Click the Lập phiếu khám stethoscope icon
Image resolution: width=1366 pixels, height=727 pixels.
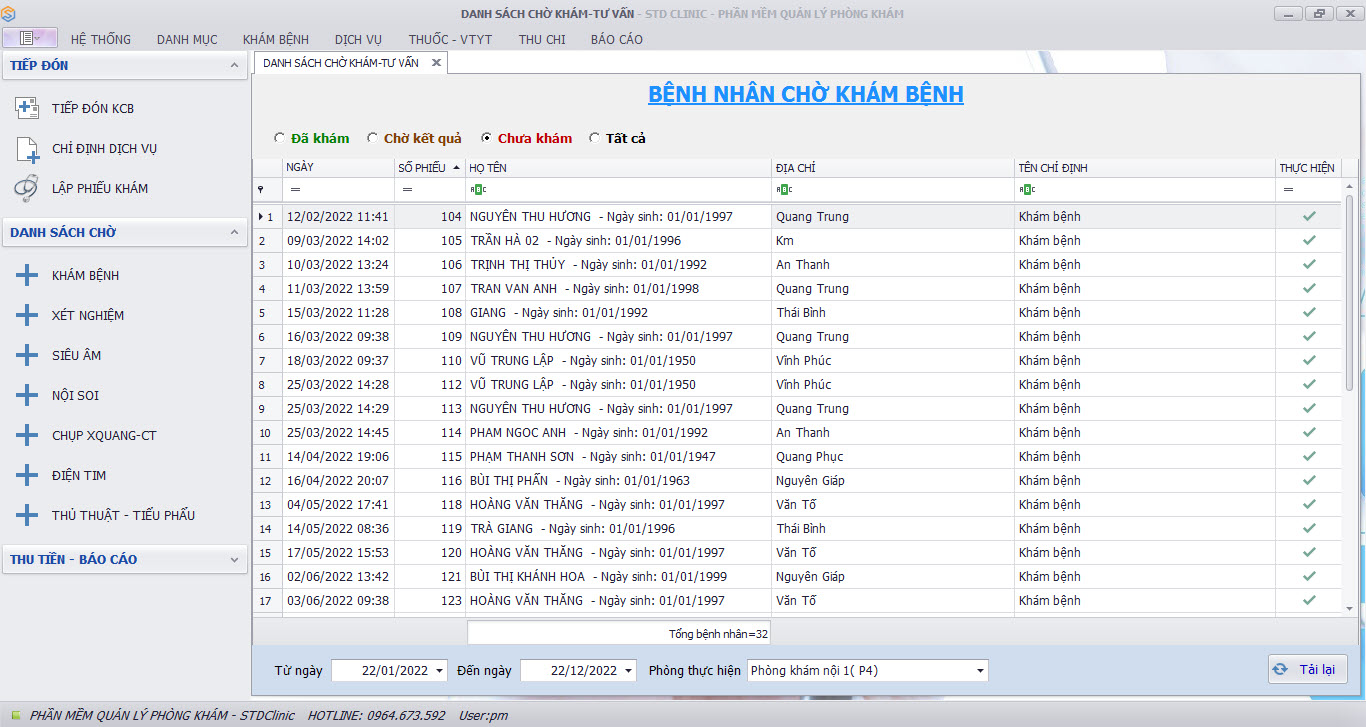[x=27, y=188]
